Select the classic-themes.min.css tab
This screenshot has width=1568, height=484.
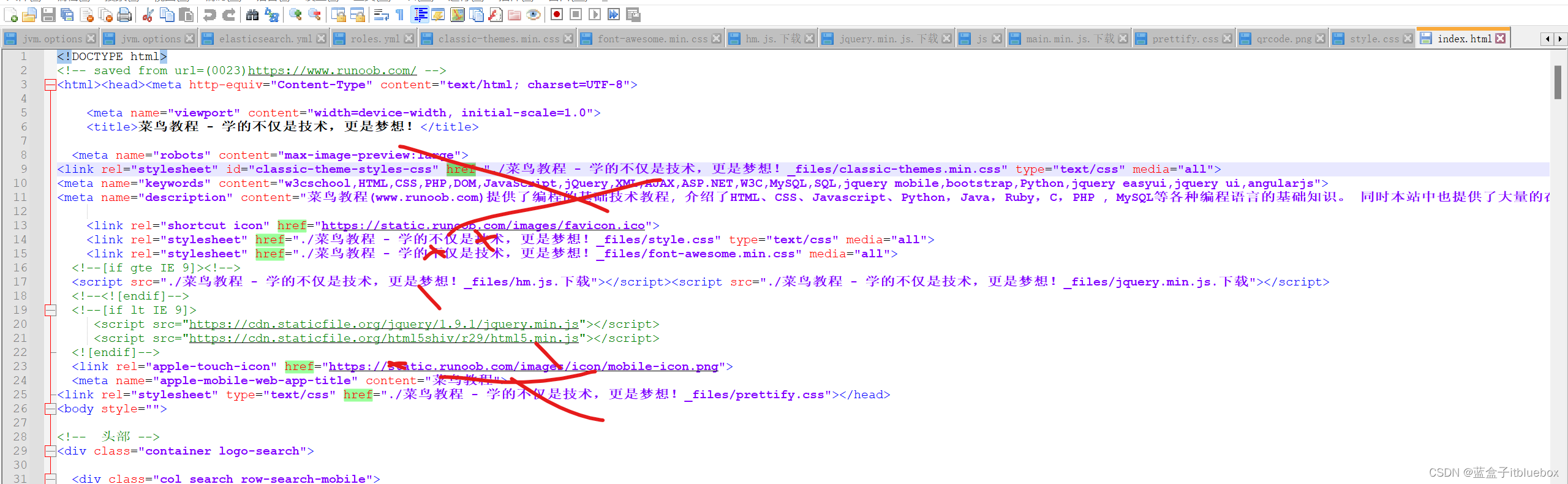[498, 39]
